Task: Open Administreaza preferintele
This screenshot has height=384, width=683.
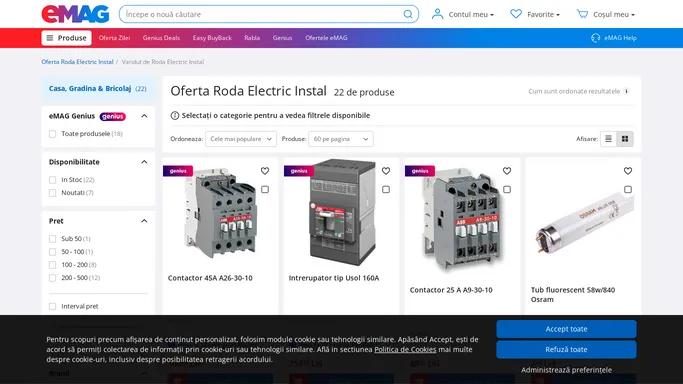Action: [566, 370]
